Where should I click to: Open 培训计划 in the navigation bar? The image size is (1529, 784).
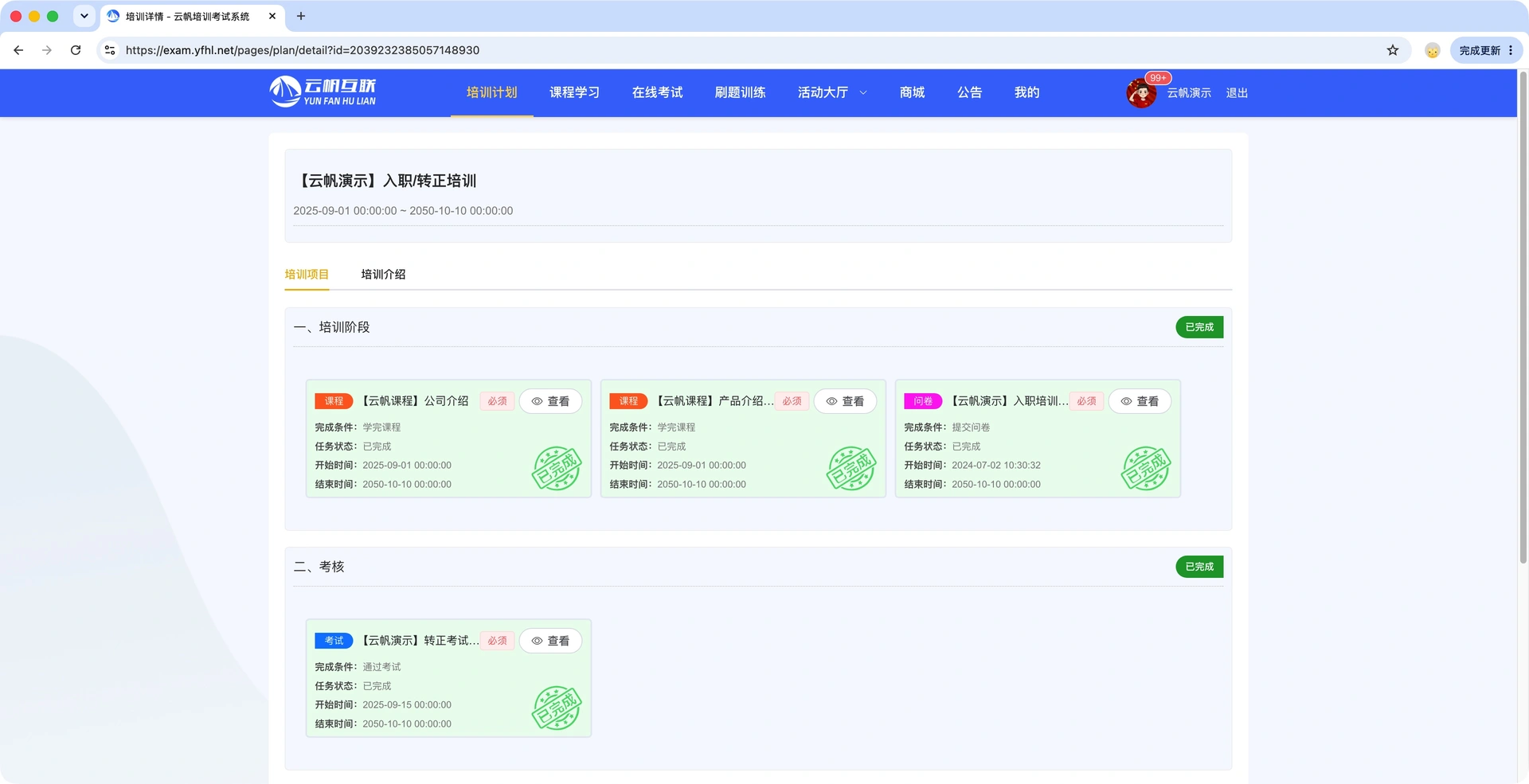[491, 92]
